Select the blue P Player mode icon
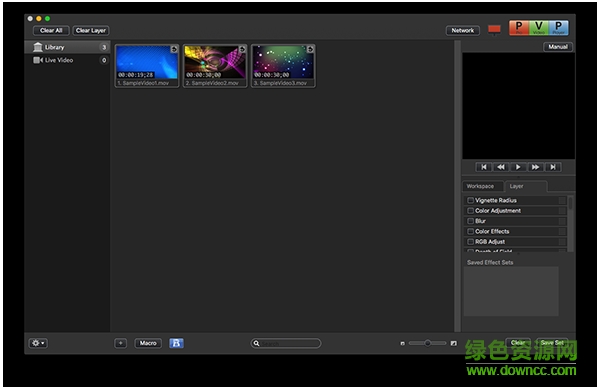The height and width of the screenshot is (389, 600). 558,28
